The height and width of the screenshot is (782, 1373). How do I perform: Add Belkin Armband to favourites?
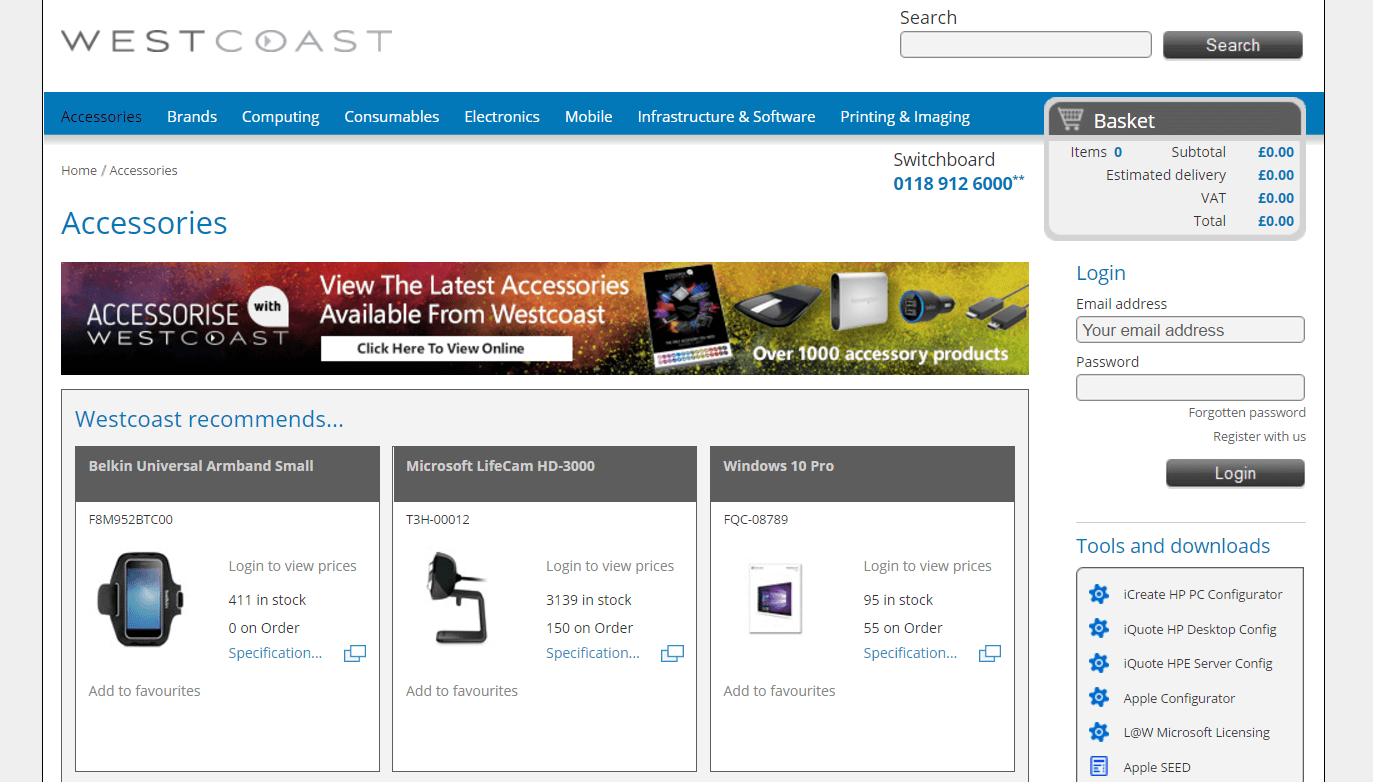[x=144, y=691]
